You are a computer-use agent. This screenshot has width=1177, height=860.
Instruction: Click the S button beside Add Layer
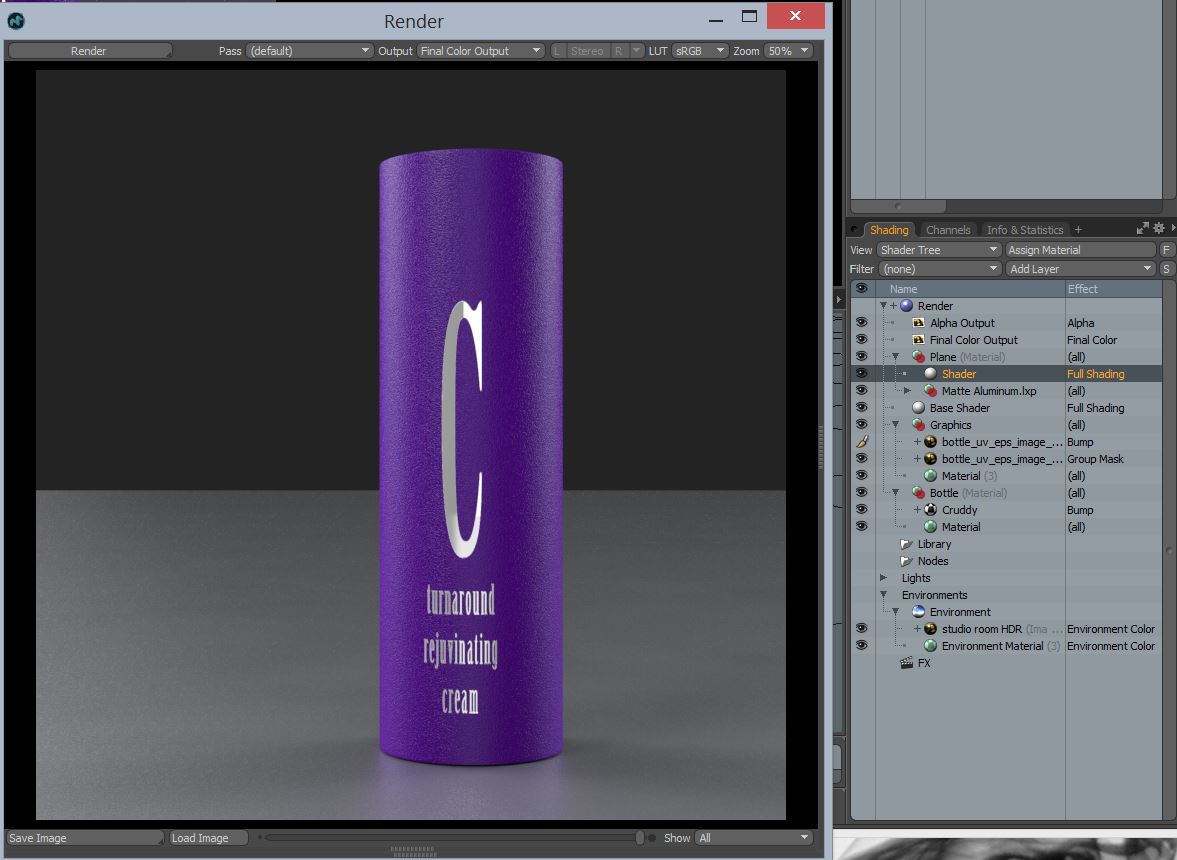pos(1166,269)
